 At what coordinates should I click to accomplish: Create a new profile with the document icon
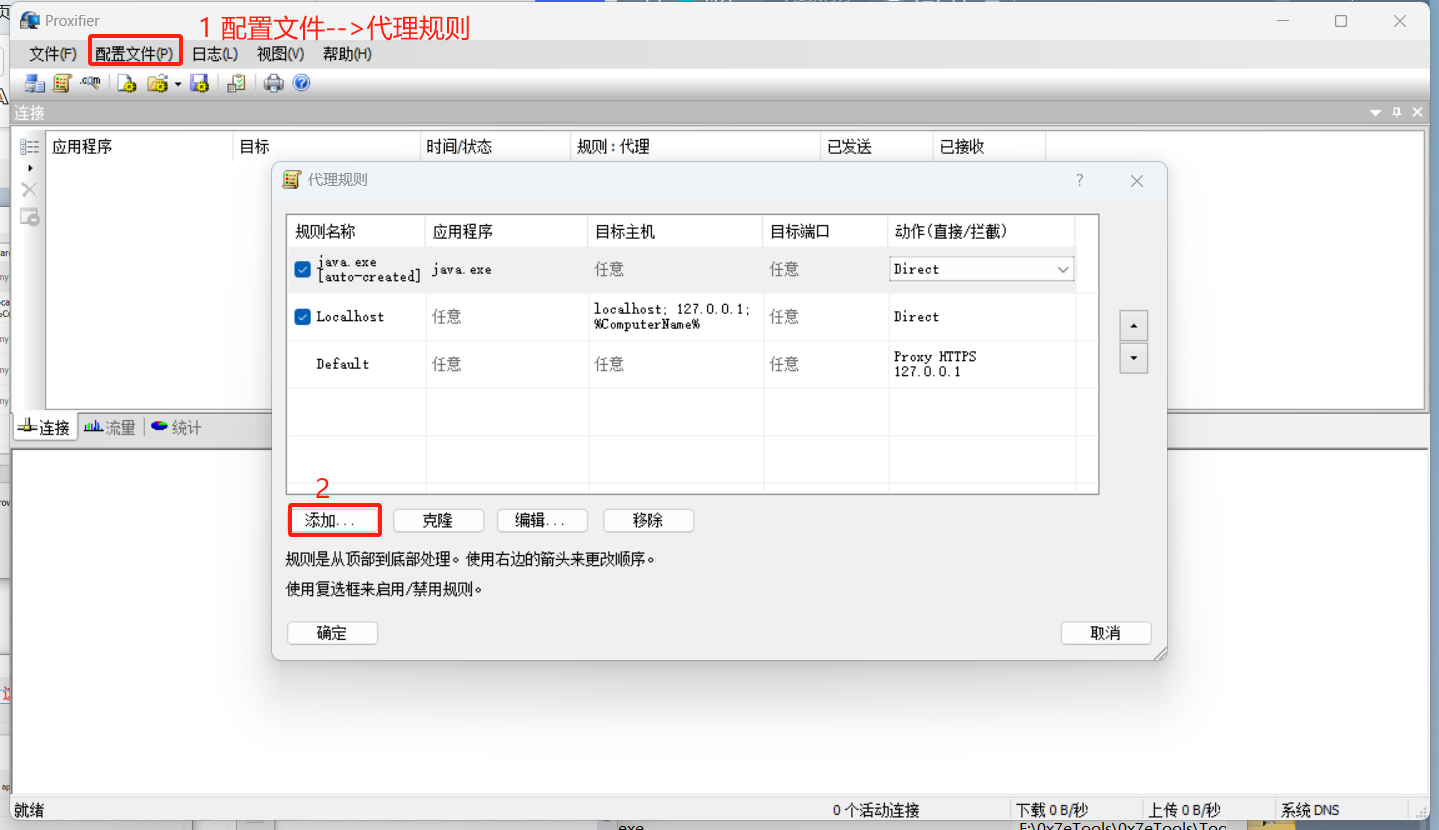pyautogui.click(x=126, y=82)
